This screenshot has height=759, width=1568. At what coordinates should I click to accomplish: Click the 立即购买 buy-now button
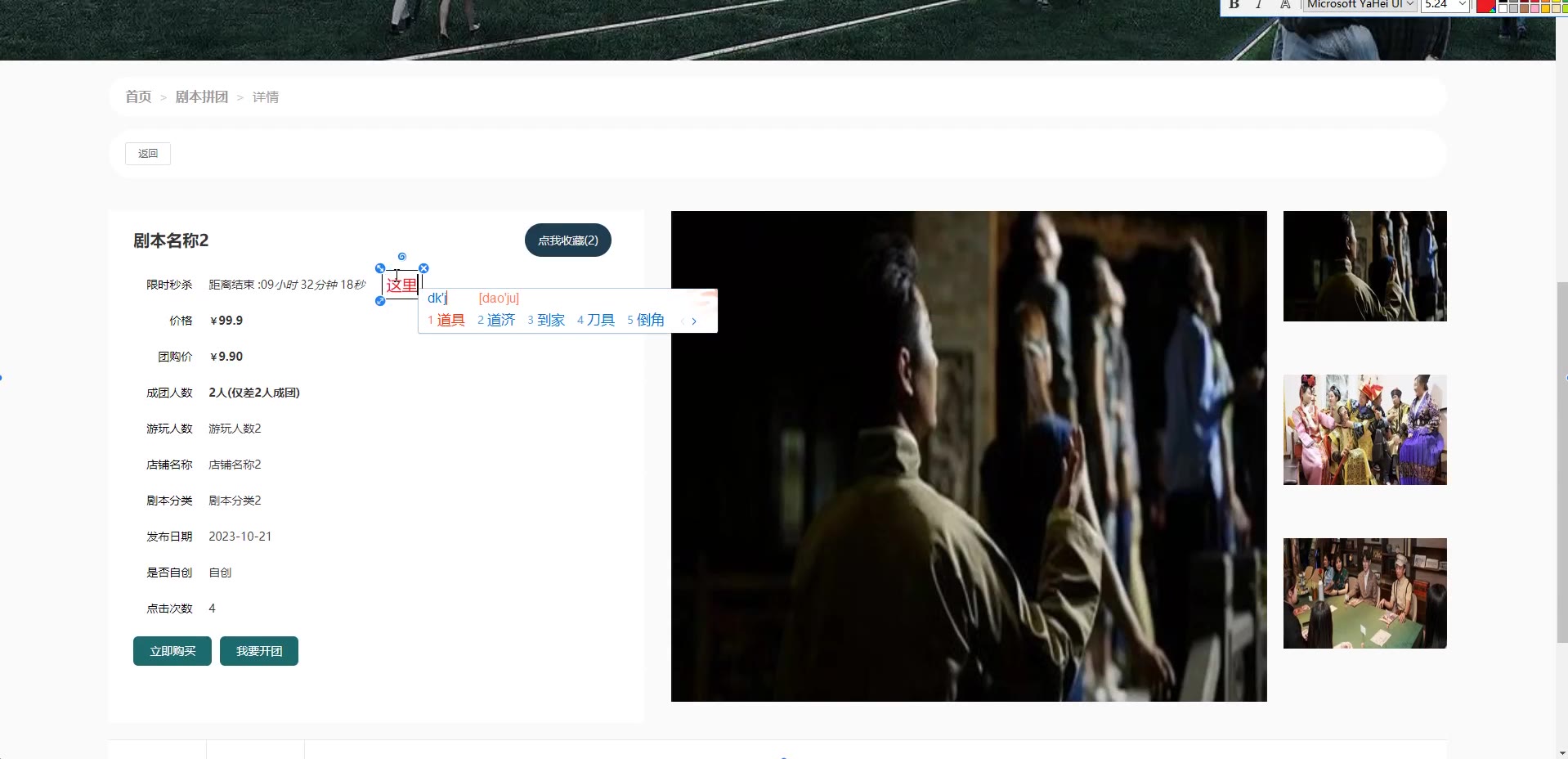point(172,651)
